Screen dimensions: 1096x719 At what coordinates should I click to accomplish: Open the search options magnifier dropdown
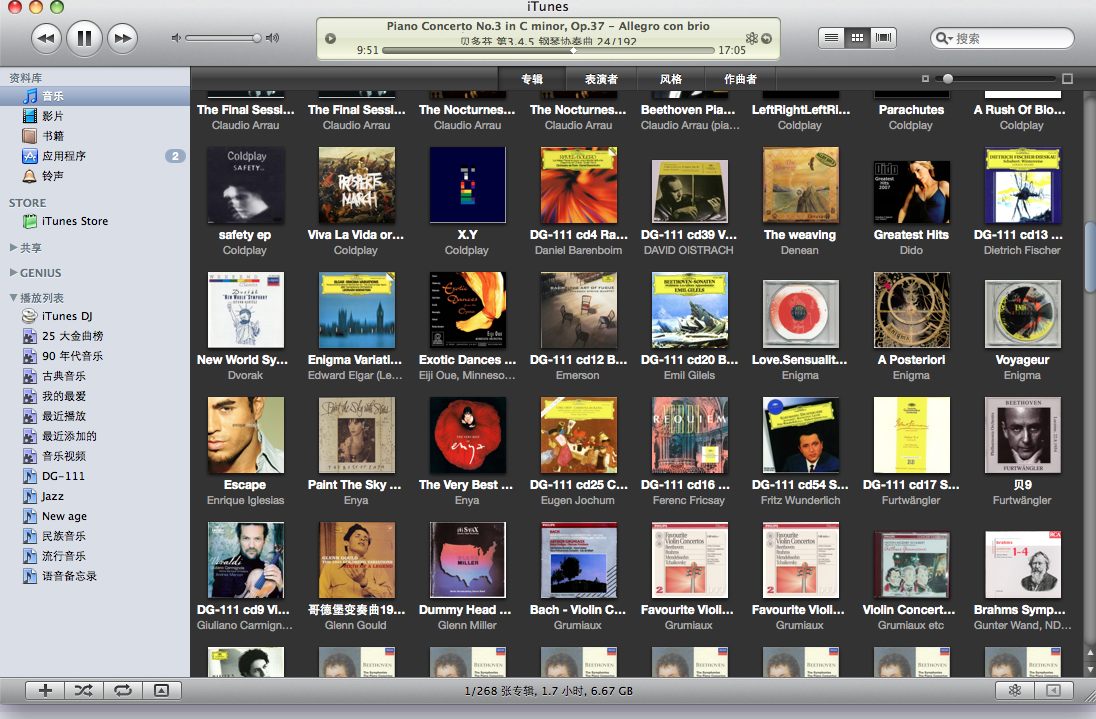coord(944,38)
